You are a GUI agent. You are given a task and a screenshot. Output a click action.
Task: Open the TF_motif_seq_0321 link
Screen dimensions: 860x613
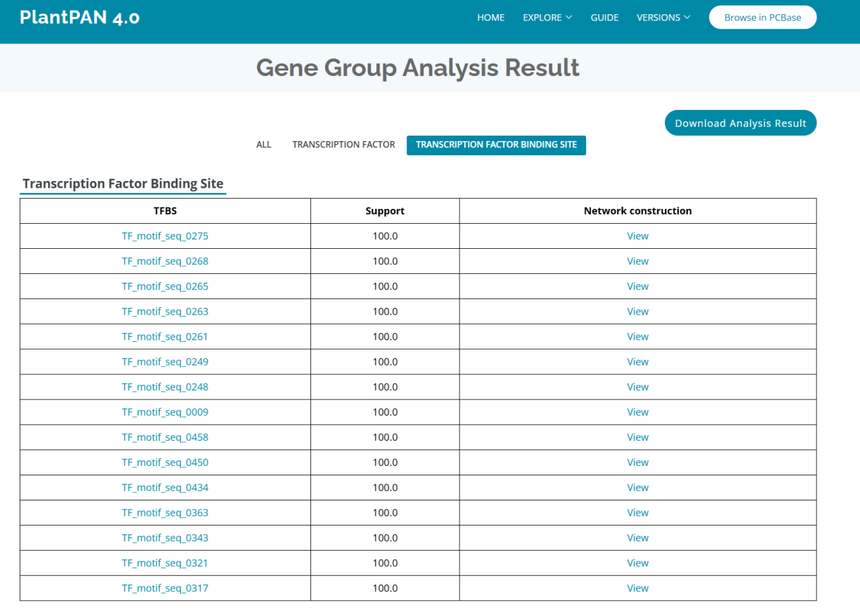point(165,564)
